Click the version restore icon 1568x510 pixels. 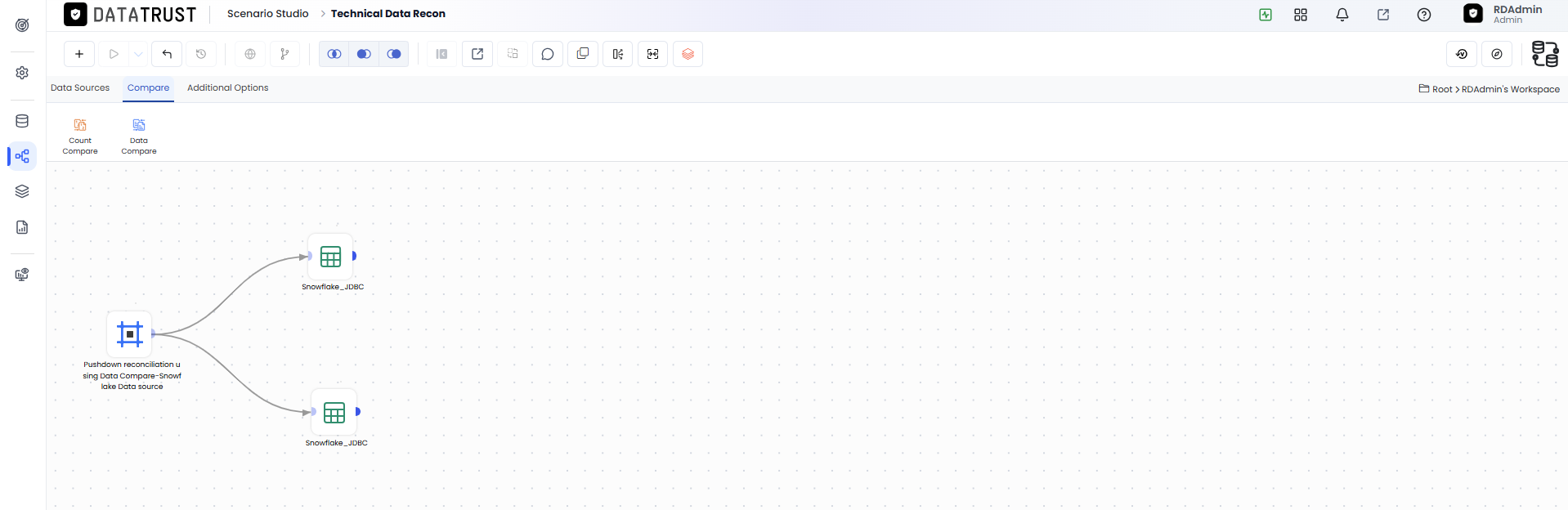tap(1462, 54)
